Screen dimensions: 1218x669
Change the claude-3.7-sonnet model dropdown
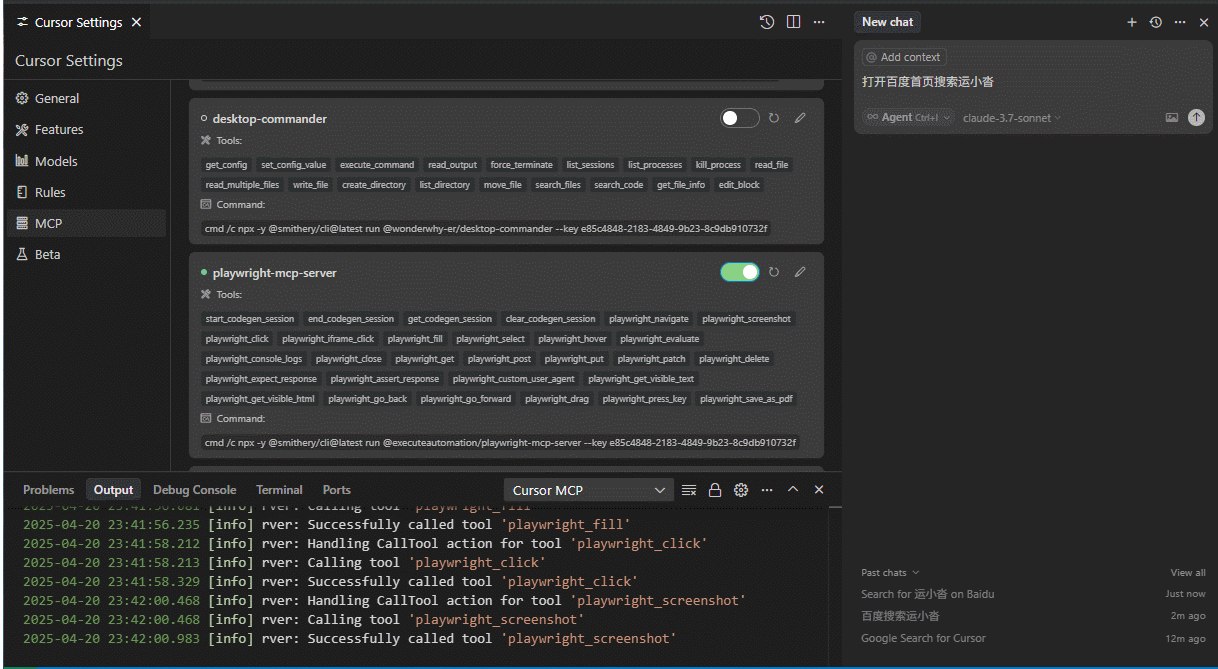(x=1012, y=118)
